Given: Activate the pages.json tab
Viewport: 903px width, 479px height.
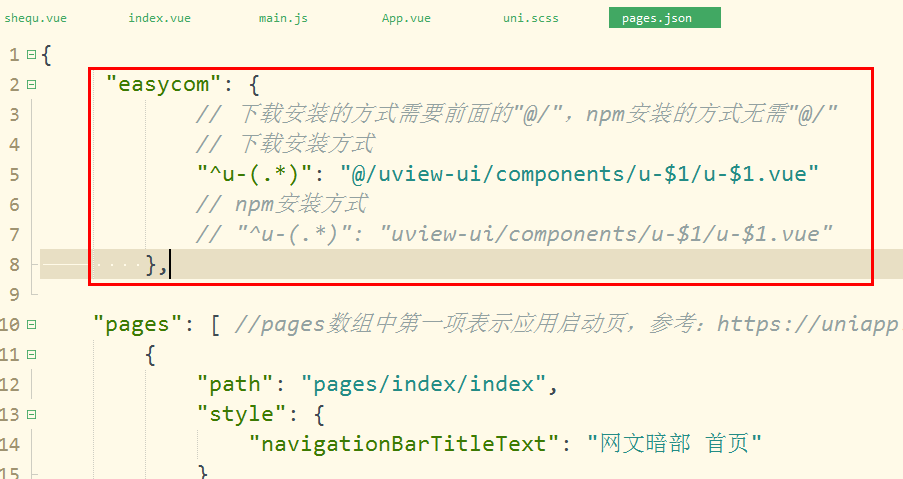Looking at the screenshot, I should (665, 18).
